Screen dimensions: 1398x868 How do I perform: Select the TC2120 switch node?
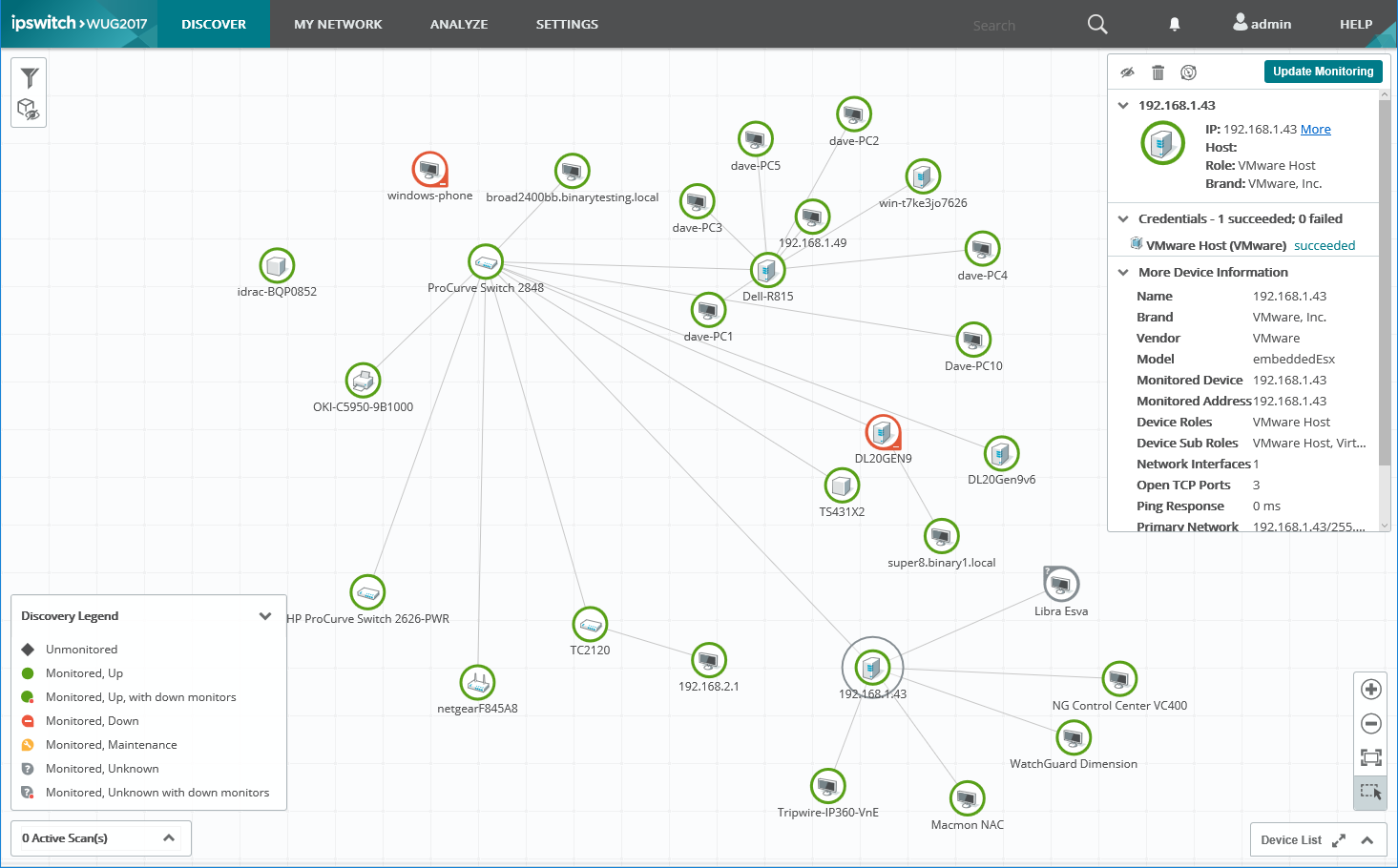pos(590,625)
